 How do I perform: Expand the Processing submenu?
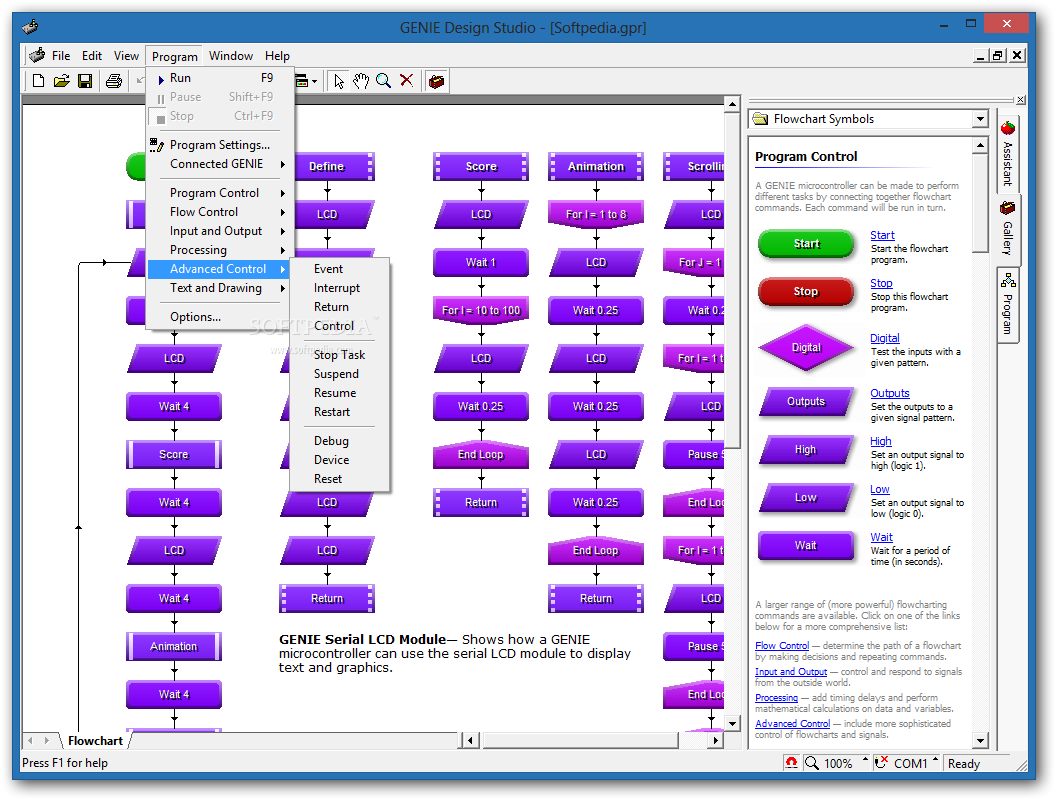tap(221, 250)
